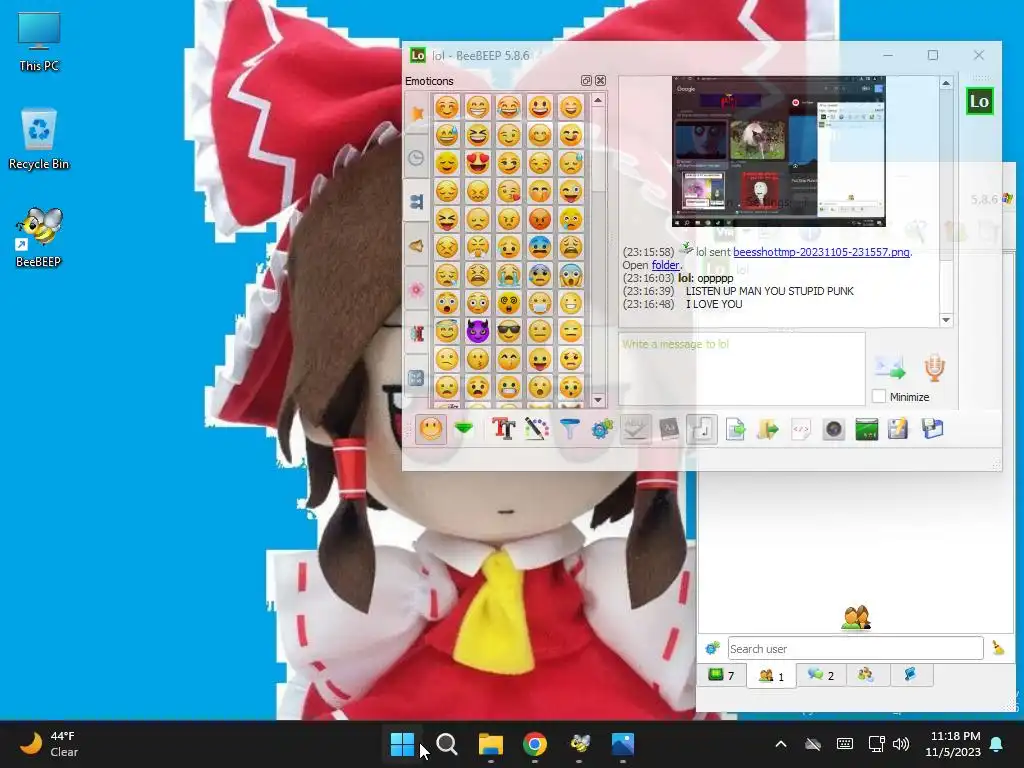Expand hidden system tray icons chevron
The width and height of the screenshot is (1024, 768).
[x=780, y=744]
